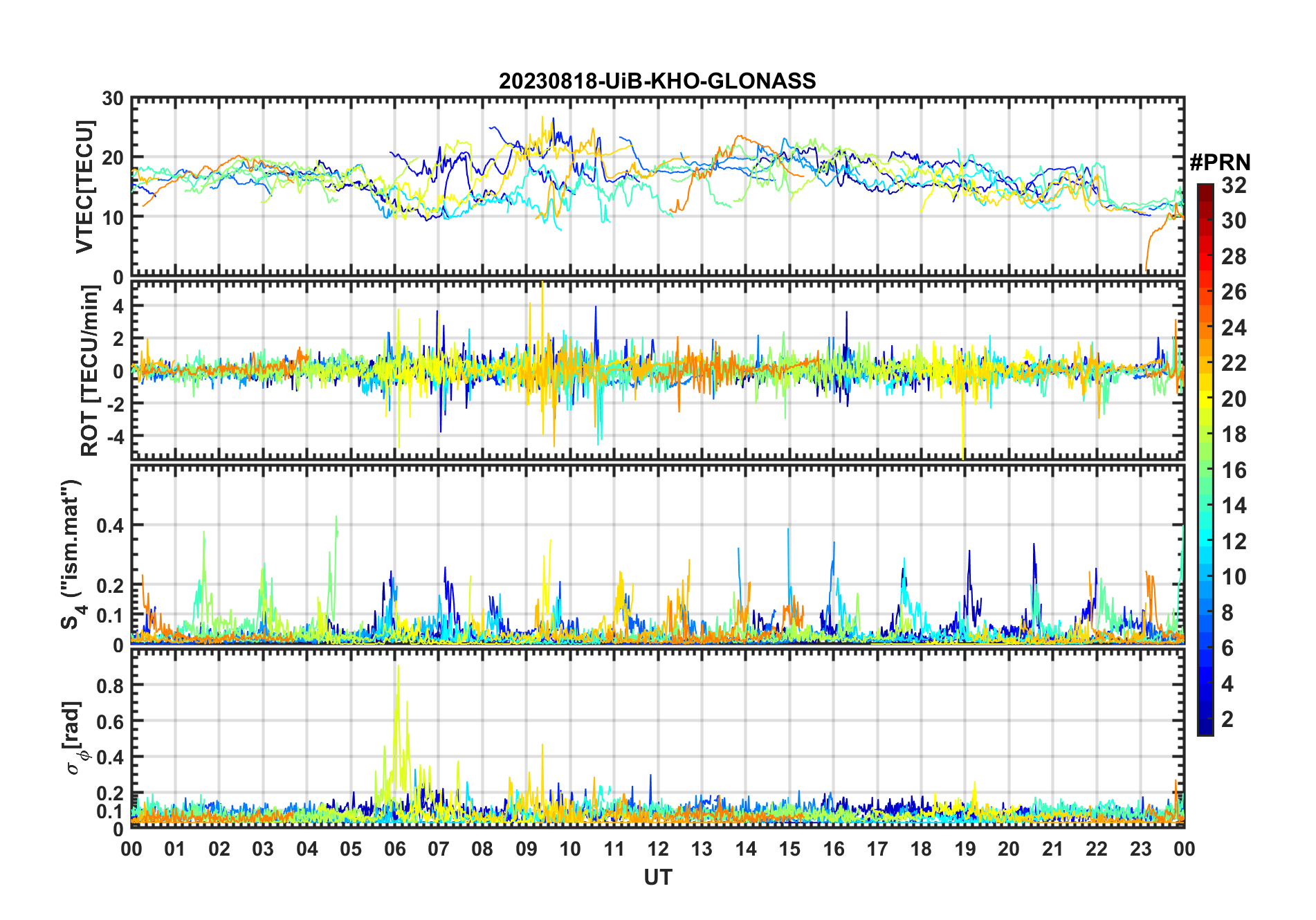1316x920 pixels.
Task: Click the sigma phi [rad] y-axis label
Action: point(75,738)
